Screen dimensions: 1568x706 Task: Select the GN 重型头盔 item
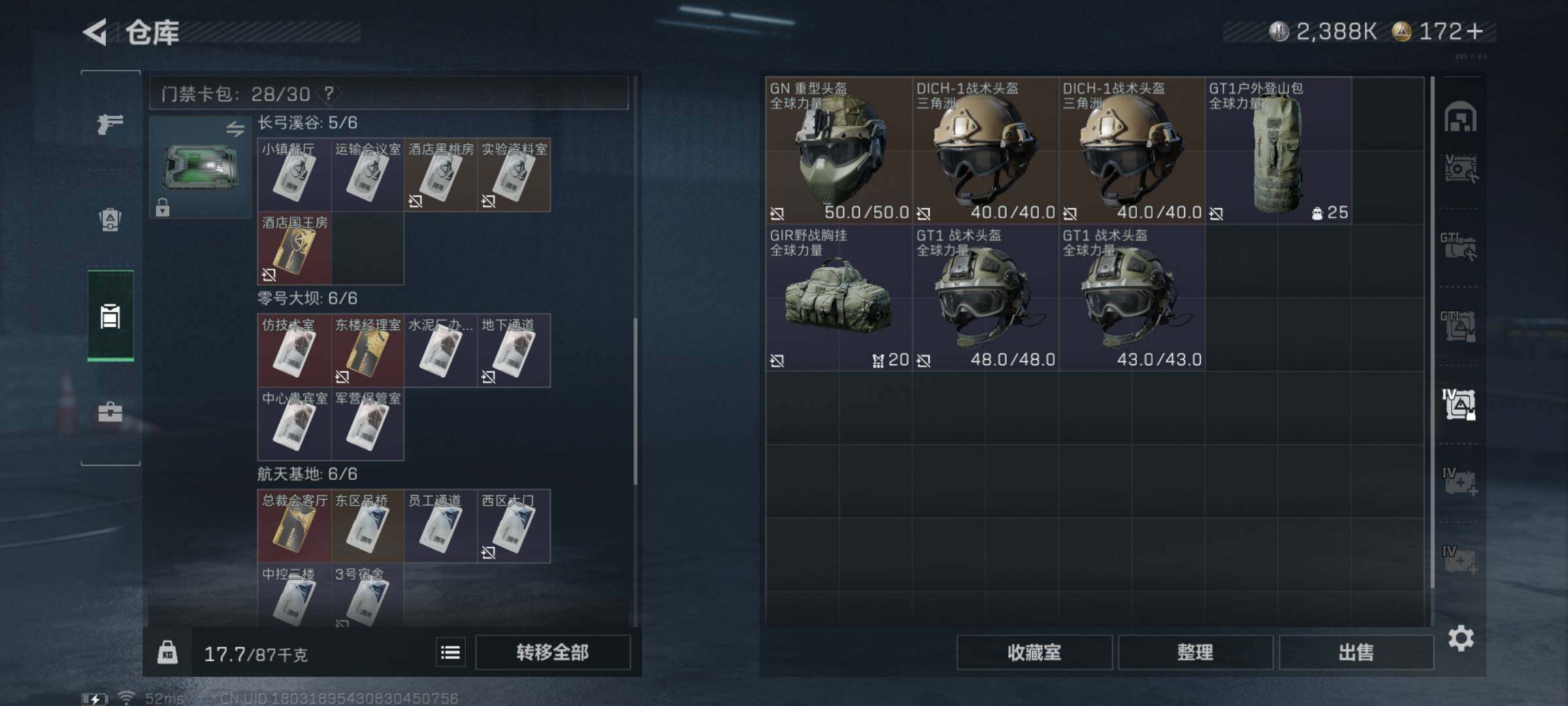(x=839, y=150)
